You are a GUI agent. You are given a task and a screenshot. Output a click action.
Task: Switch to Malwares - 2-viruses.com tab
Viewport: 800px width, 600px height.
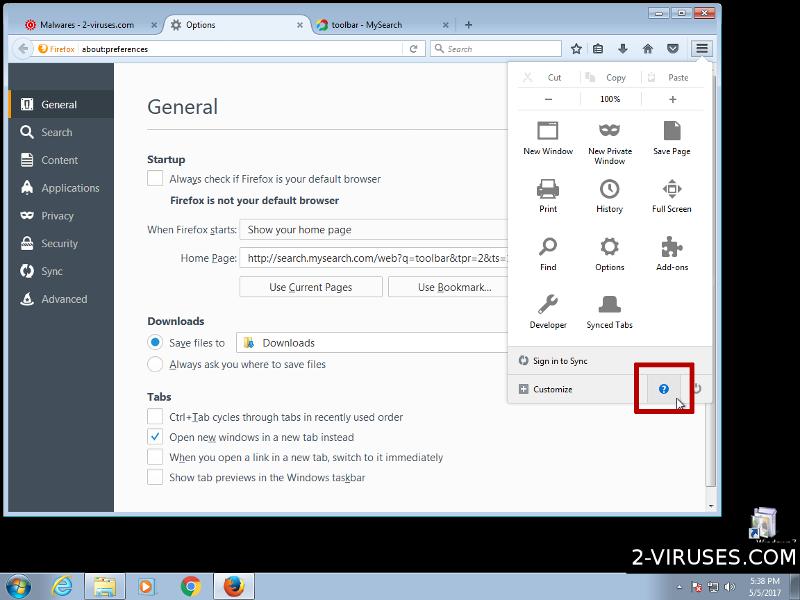coord(87,25)
